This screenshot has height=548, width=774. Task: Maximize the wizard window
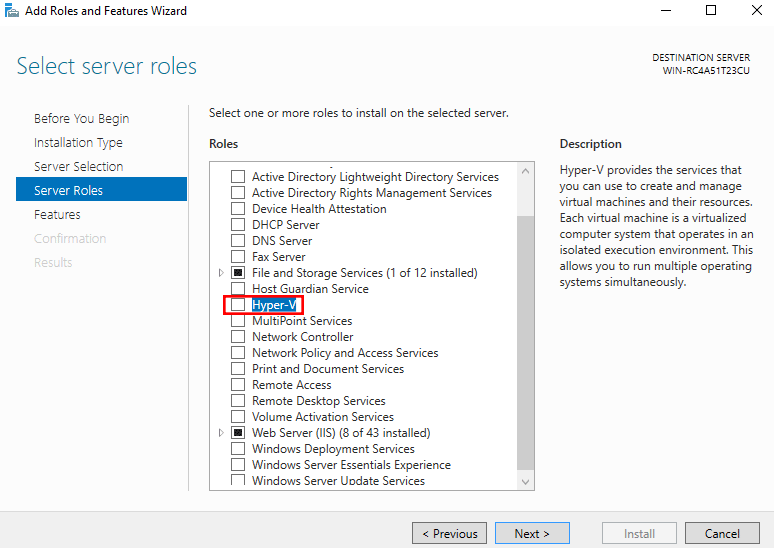click(711, 10)
